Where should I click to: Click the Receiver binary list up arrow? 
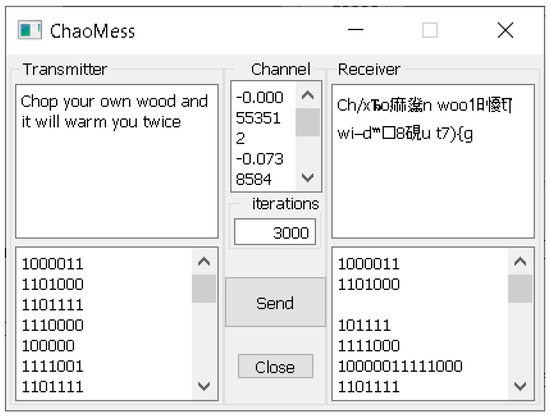[x=520, y=262]
